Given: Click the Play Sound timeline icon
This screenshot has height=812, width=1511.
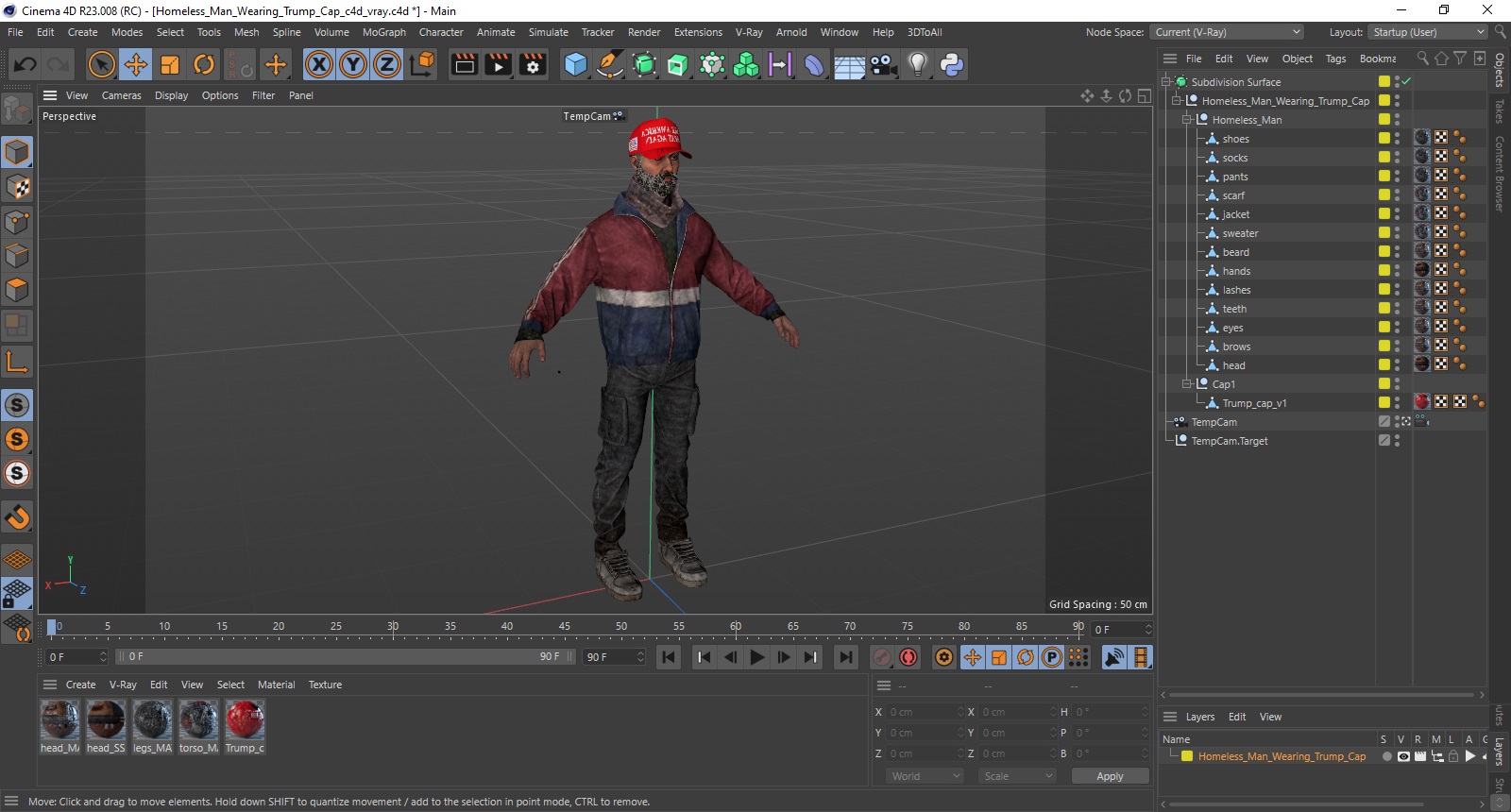Looking at the screenshot, I should [x=1114, y=657].
